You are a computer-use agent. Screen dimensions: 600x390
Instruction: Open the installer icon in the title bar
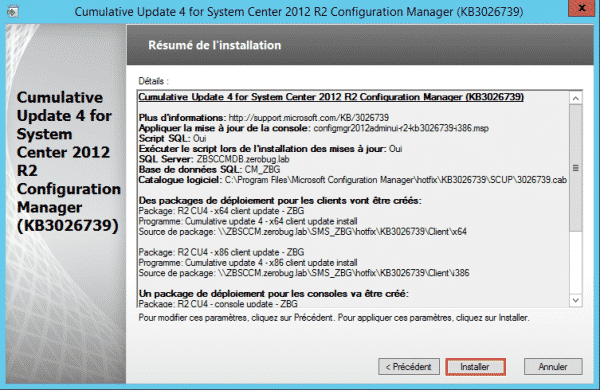coord(13,12)
